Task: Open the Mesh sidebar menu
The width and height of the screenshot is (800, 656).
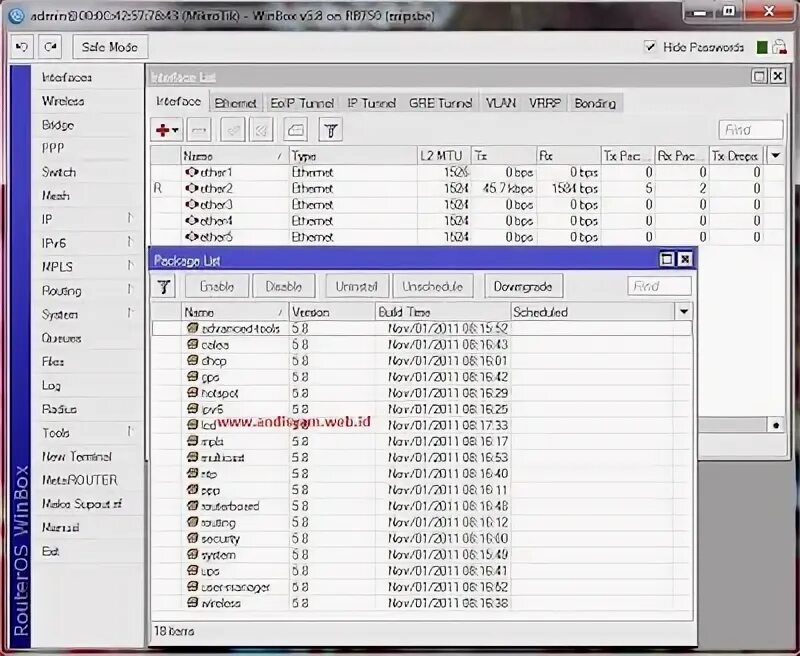Action: 56,195
